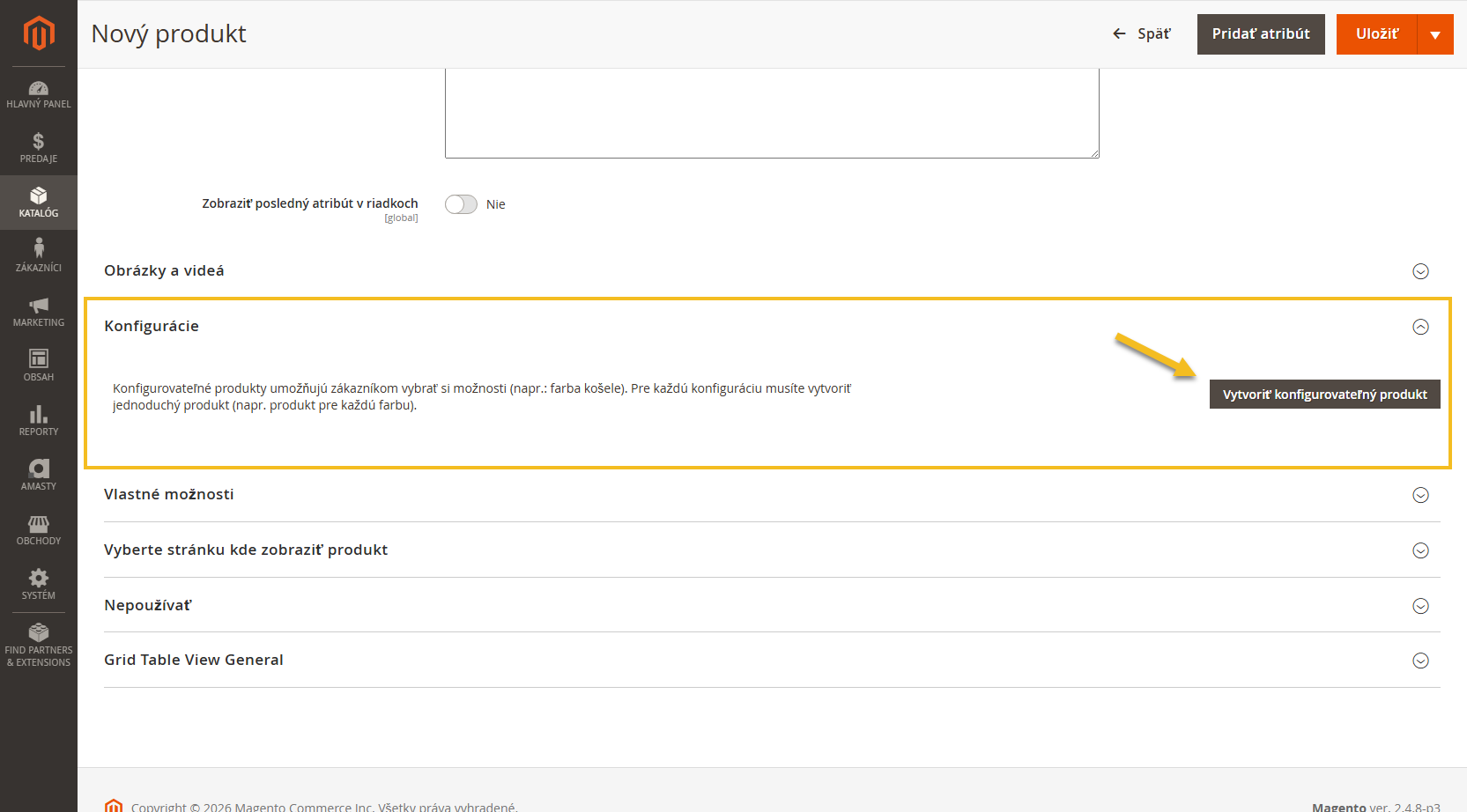Screen dimensions: 1467x812
Task: Open the Uložiť save options dropdown arrow
Action: click(1435, 34)
